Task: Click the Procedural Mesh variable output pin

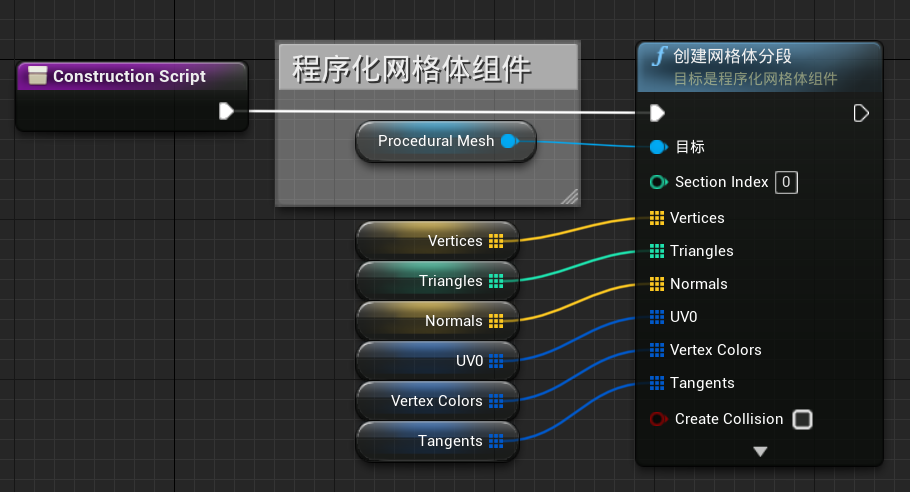Action: click(510, 141)
